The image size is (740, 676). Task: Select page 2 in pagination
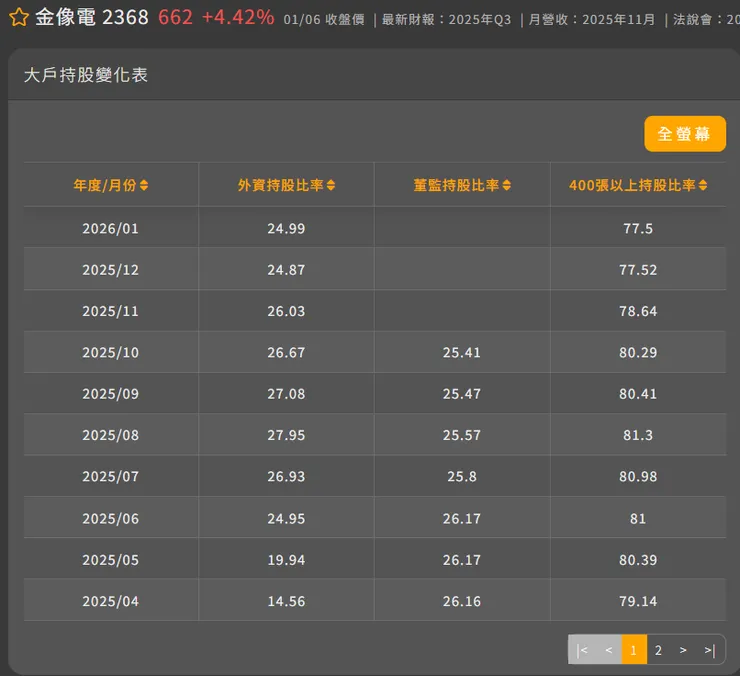tap(658, 650)
